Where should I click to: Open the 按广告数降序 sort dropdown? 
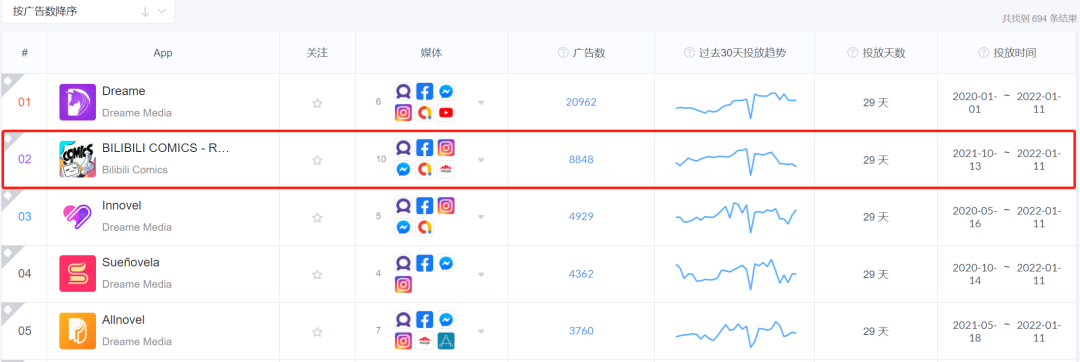pos(88,11)
